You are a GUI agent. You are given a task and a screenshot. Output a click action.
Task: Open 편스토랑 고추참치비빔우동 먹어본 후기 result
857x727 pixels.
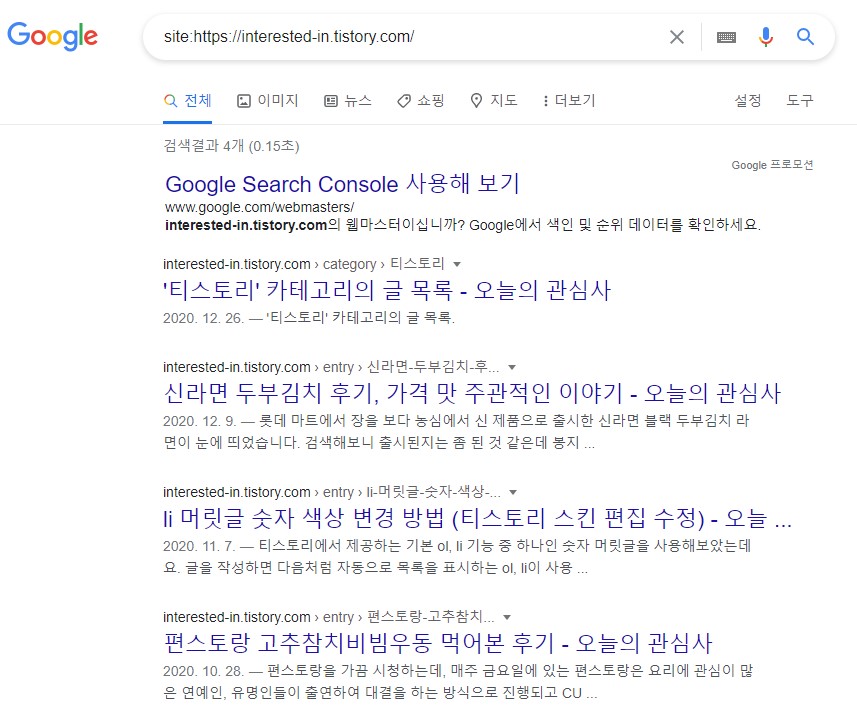coord(438,643)
